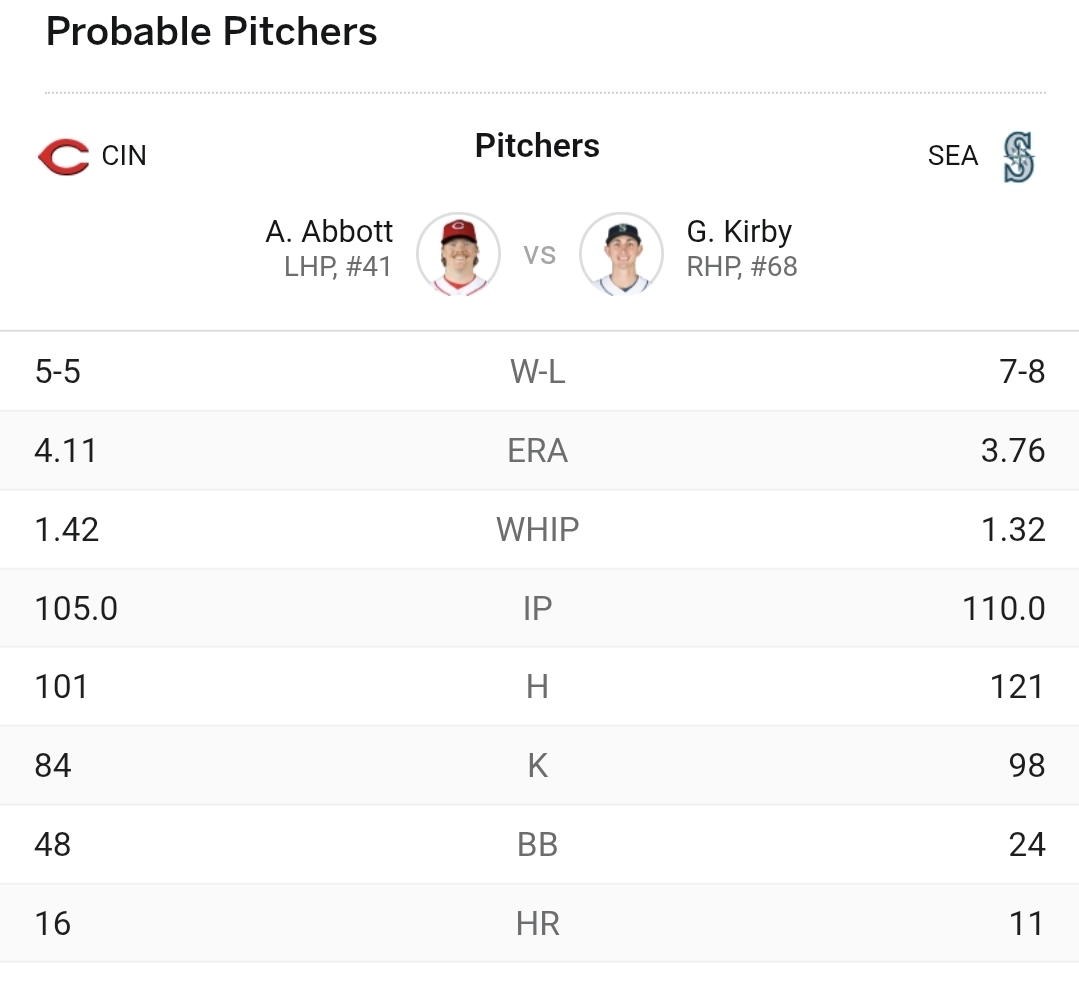Select the IP stat row label

tap(537, 608)
